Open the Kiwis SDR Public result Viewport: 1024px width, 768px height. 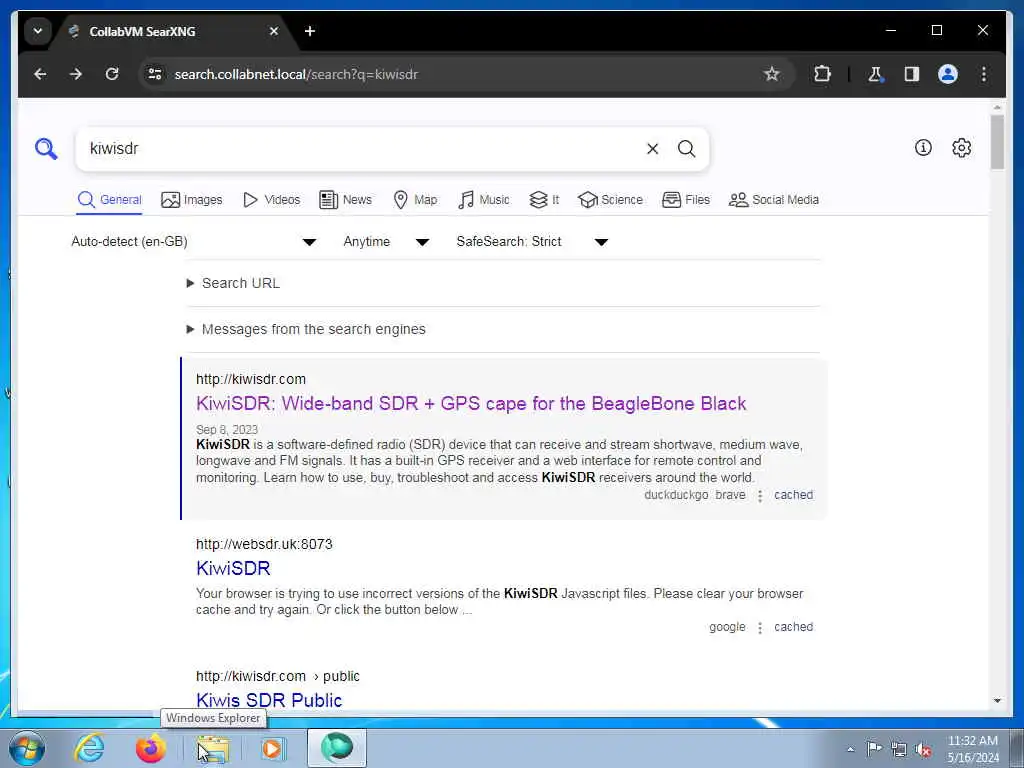(x=269, y=700)
